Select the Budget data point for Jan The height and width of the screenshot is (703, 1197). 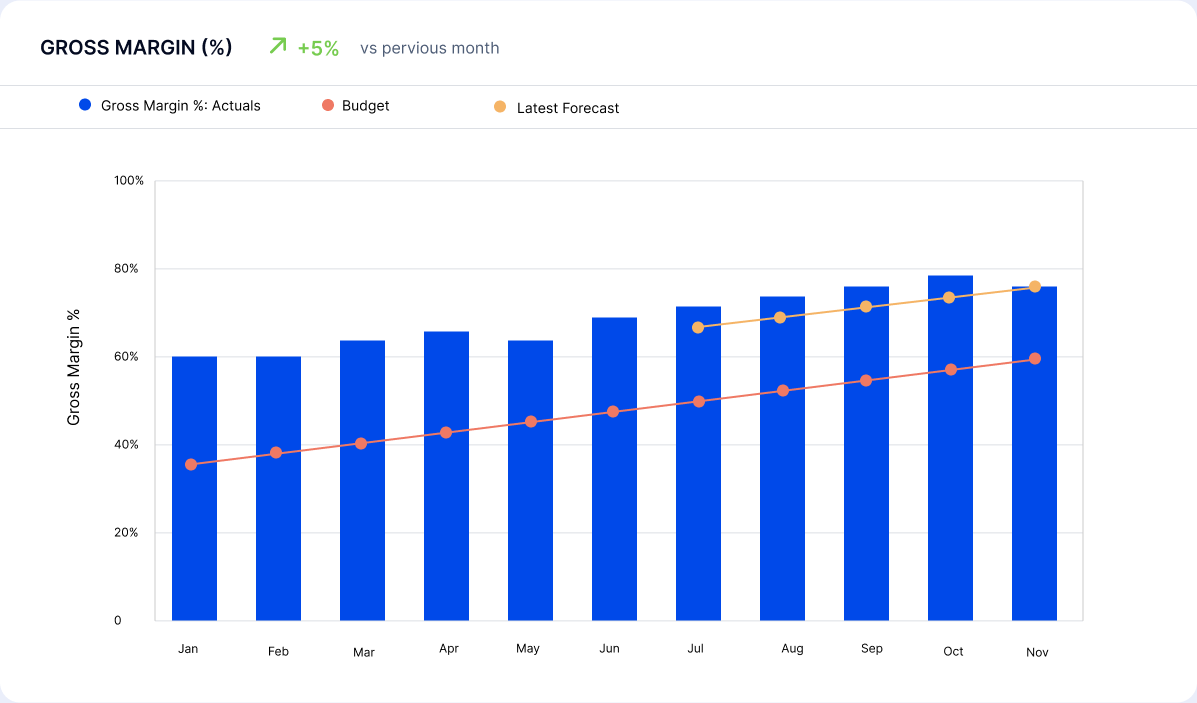[190, 465]
